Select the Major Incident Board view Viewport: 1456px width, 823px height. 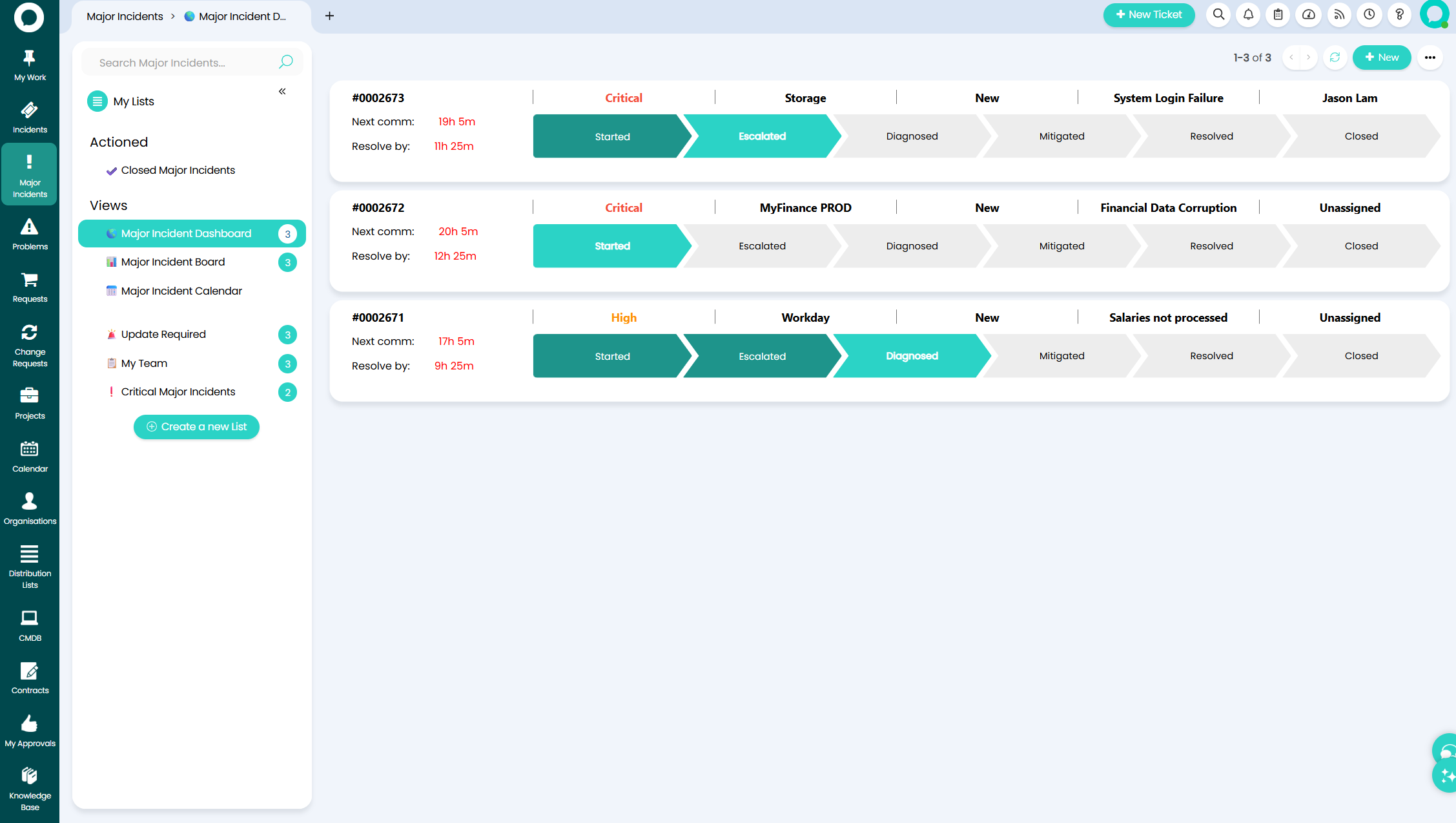click(173, 262)
